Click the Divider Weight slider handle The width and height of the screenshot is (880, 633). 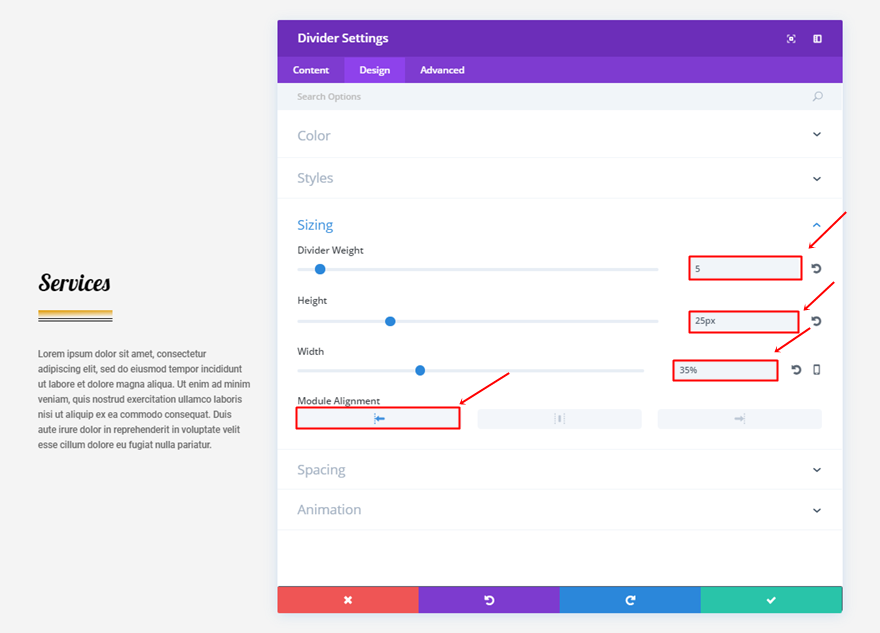320,269
